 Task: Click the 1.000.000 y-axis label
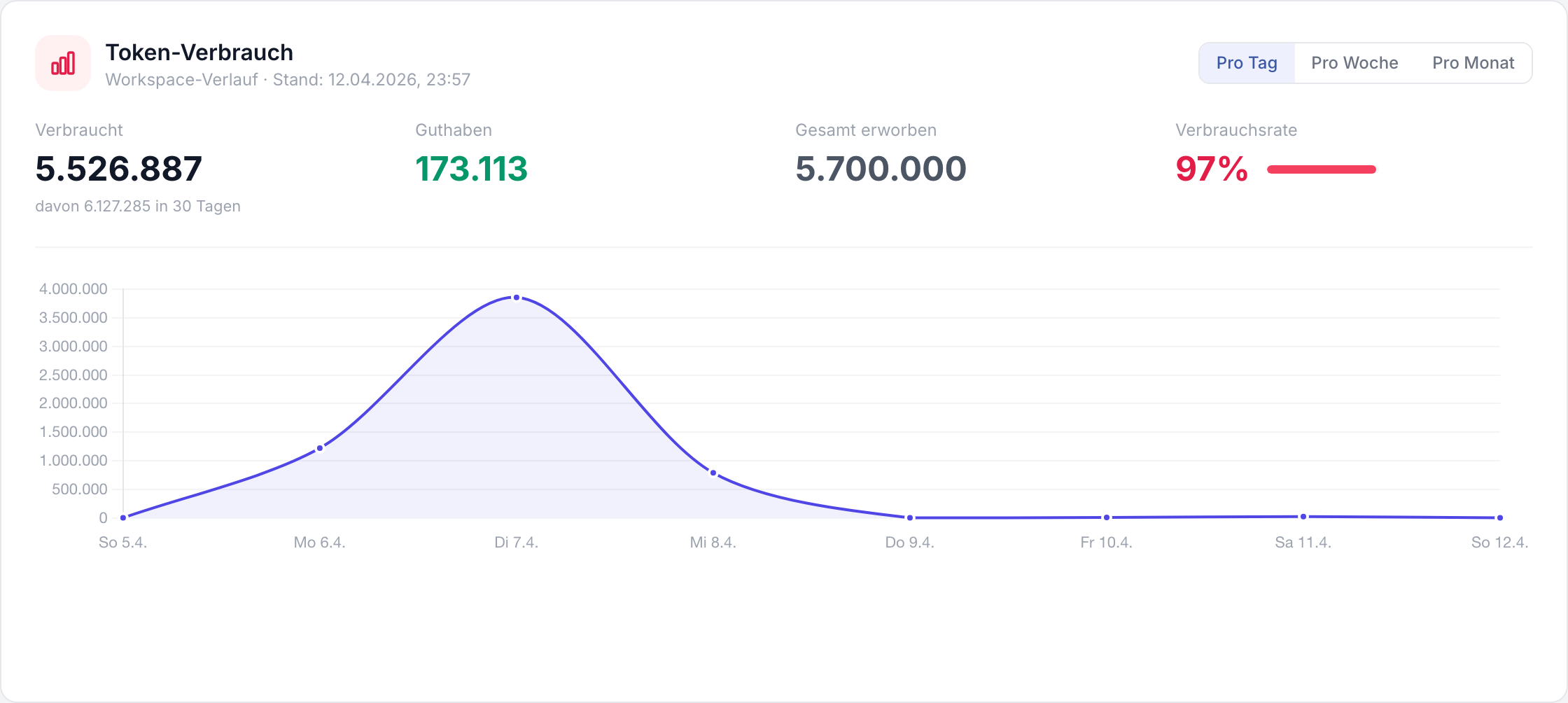tap(73, 461)
